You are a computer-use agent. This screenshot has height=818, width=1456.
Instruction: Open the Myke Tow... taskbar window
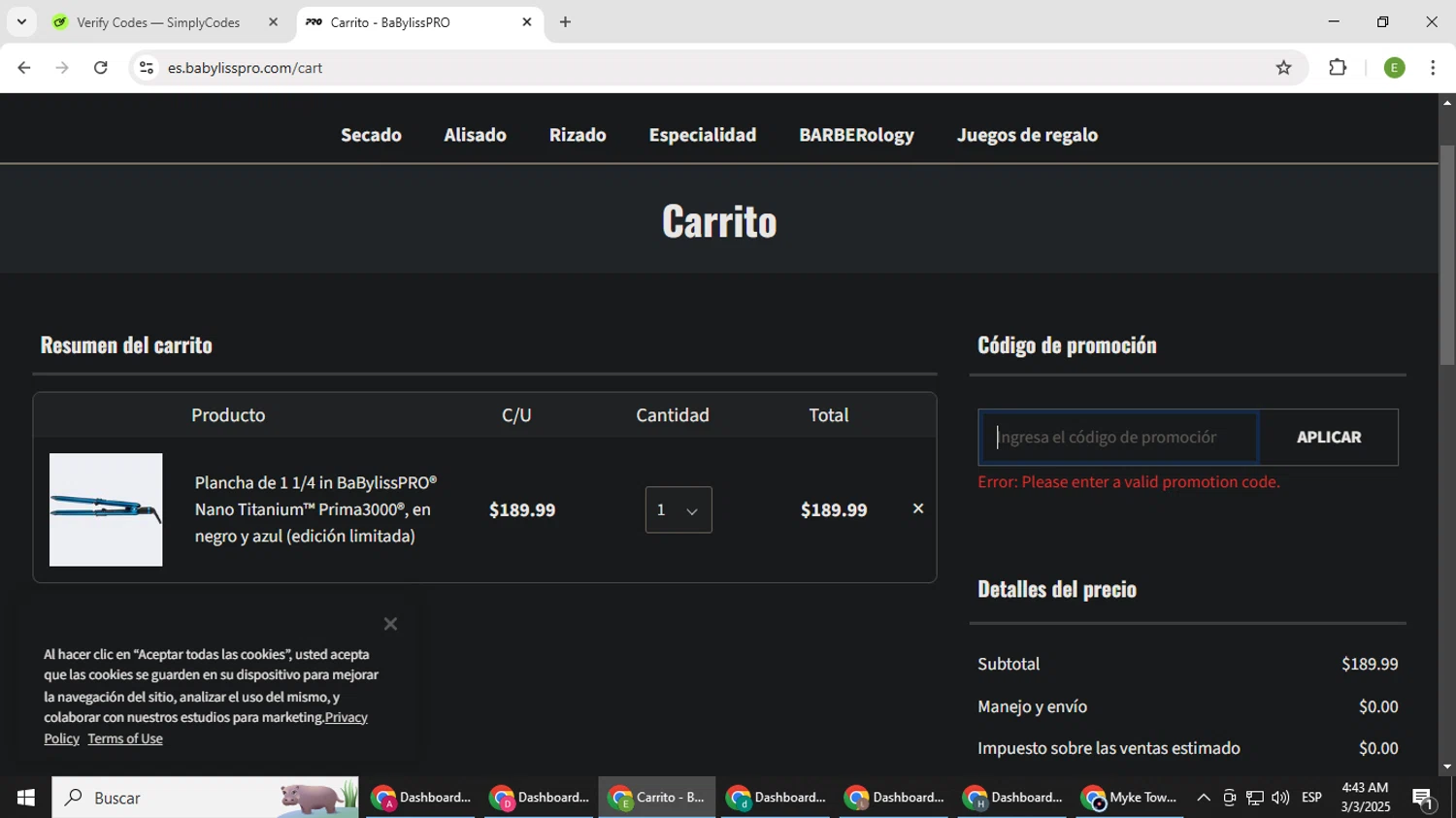1130,798
